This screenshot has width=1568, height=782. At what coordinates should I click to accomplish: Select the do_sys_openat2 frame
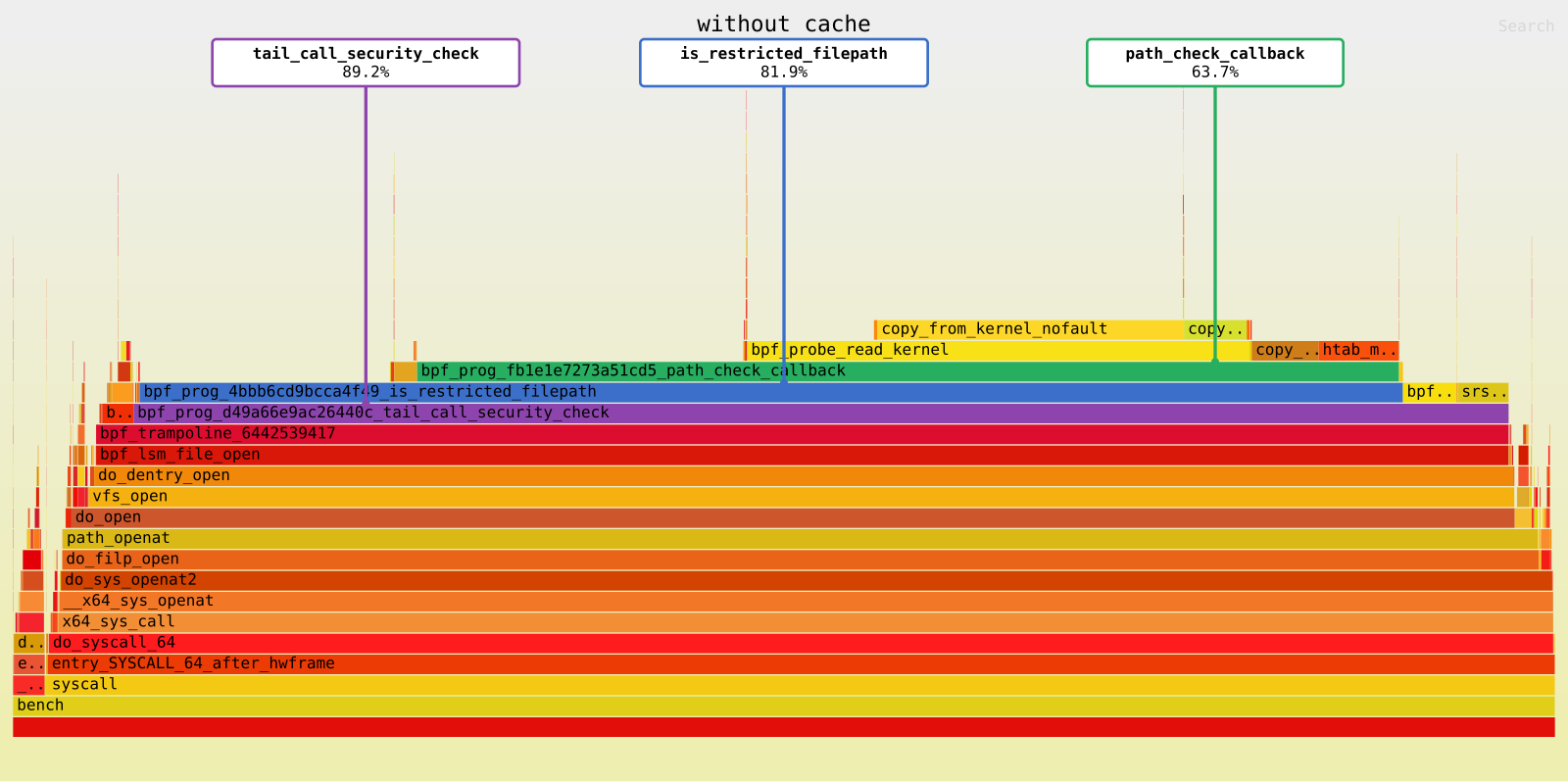807,580
